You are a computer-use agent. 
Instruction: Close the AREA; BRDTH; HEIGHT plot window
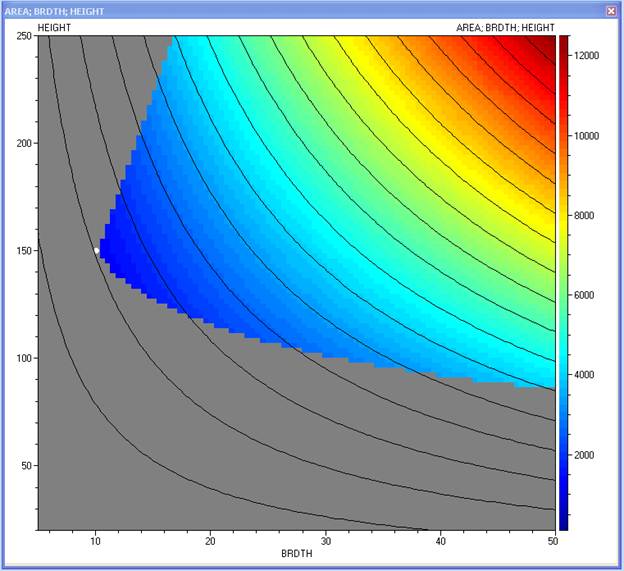click(x=610, y=10)
